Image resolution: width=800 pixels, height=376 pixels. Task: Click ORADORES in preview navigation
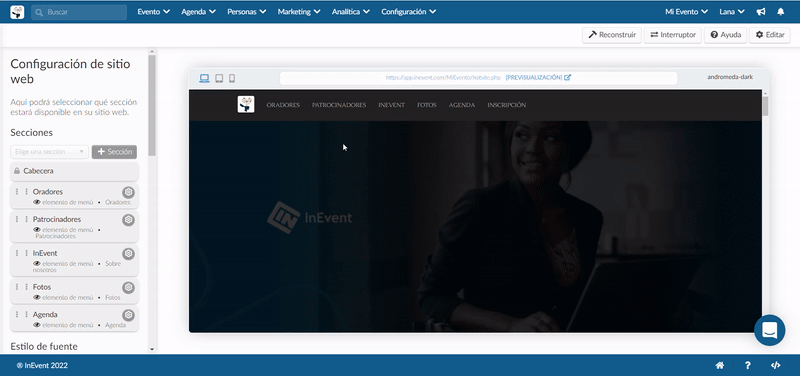[283, 105]
